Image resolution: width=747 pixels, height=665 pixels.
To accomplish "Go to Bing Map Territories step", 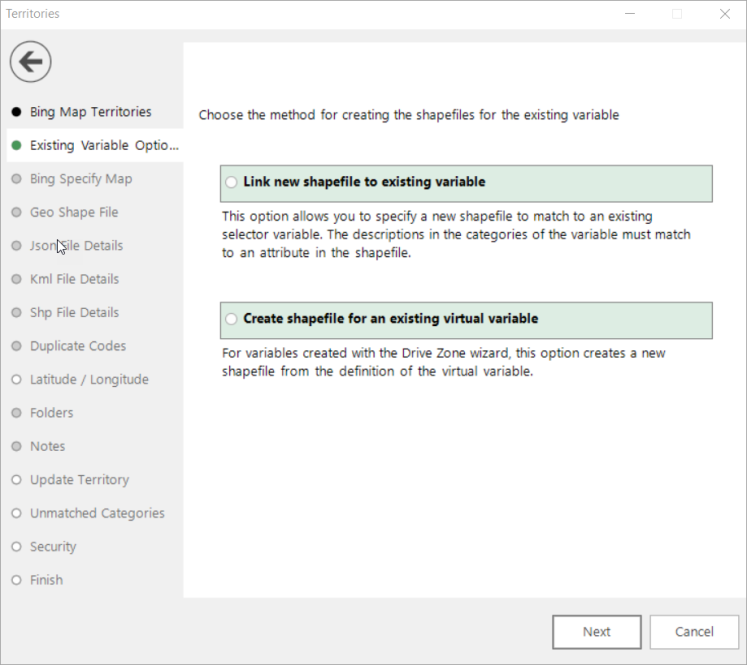I will click(90, 112).
